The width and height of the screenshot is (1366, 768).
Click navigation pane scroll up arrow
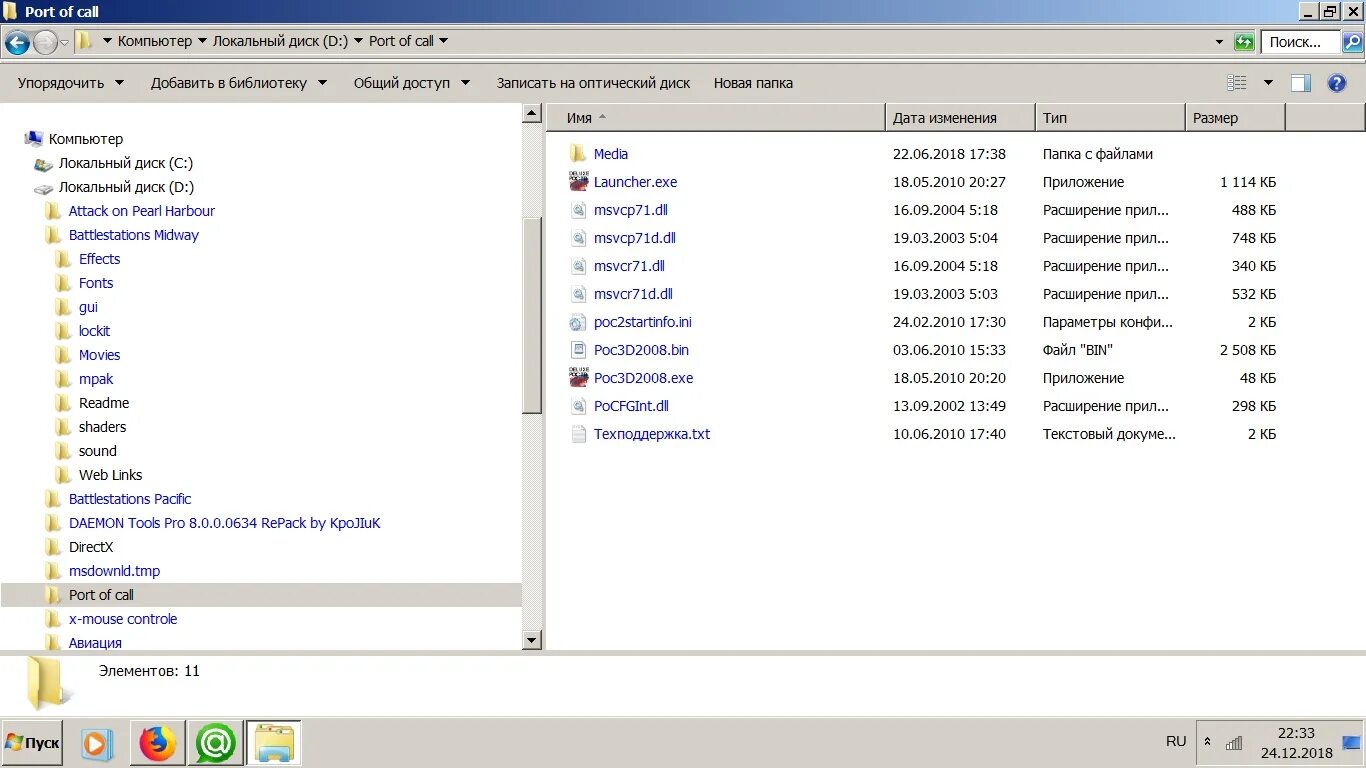click(x=532, y=114)
